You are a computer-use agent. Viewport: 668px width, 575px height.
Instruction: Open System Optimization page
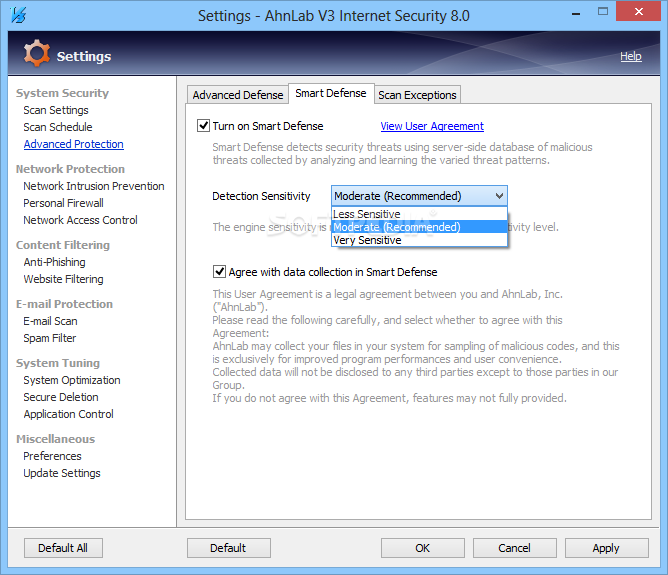[x=72, y=380]
